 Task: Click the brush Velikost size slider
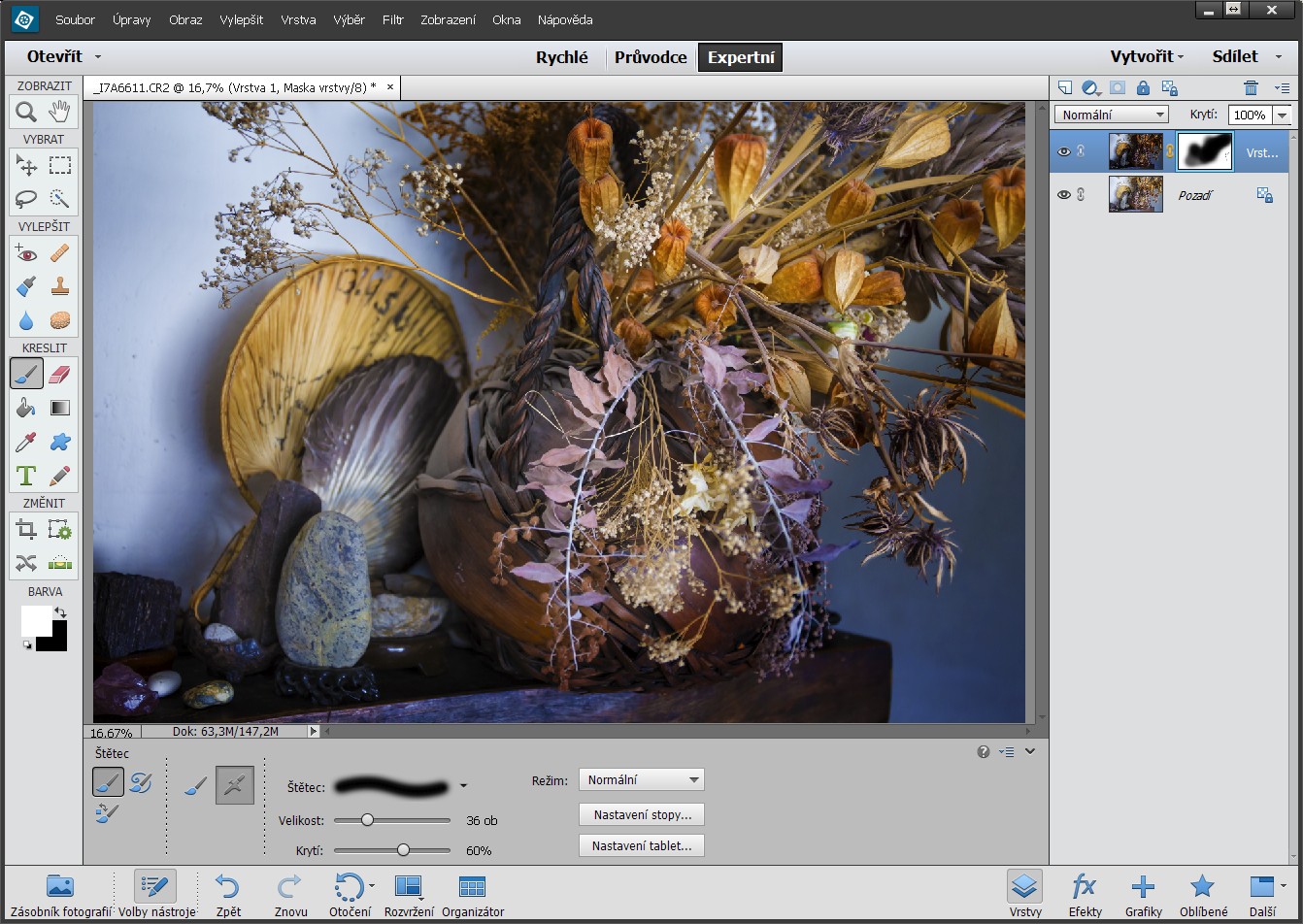tap(367, 820)
